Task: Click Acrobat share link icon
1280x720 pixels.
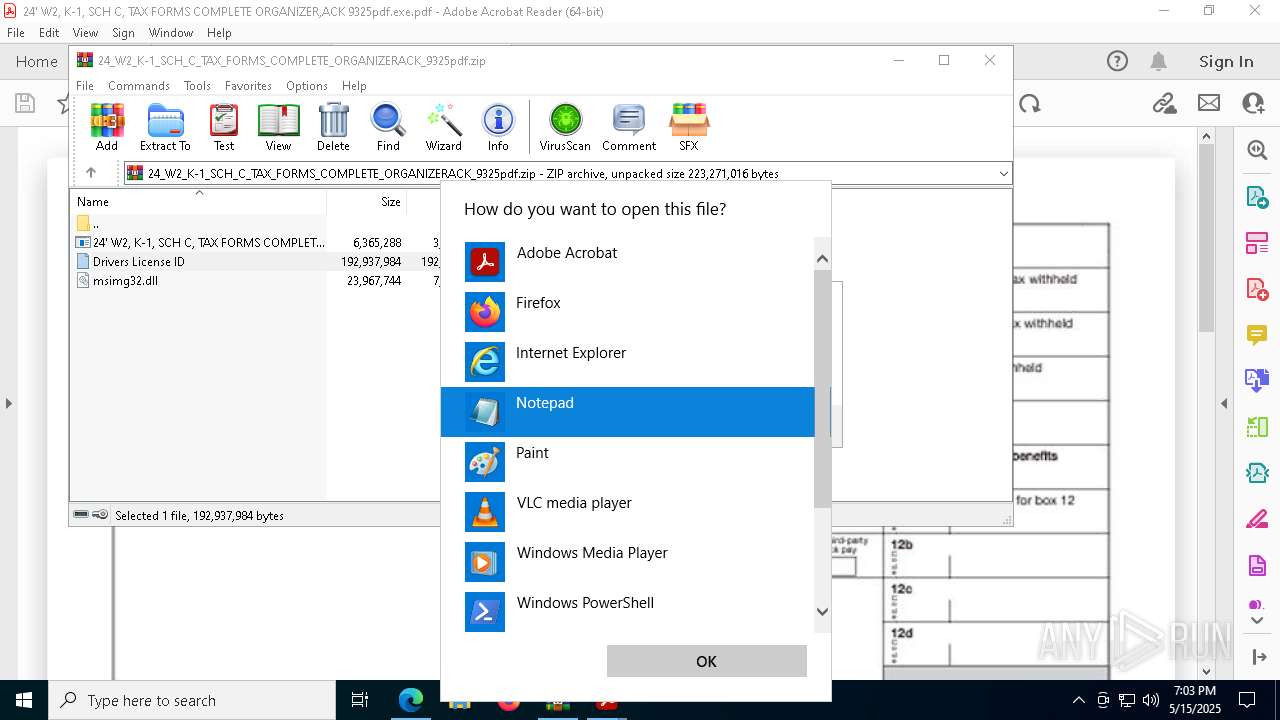Action: click(x=1164, y=103)
